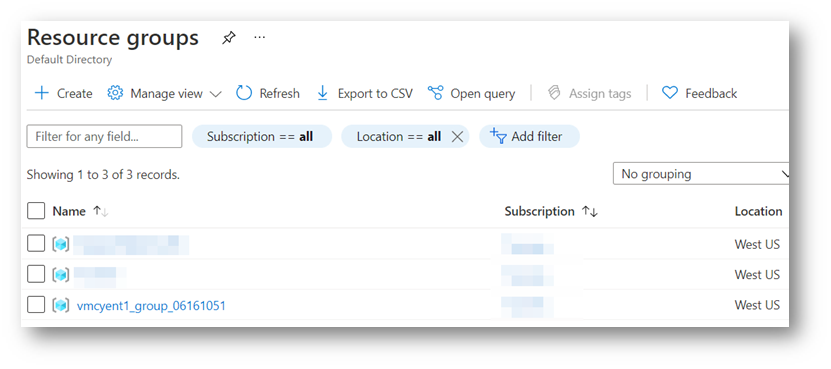Open the Subscription == all filter
Viewport: 831px width, 369px height.
pos(262,136)
